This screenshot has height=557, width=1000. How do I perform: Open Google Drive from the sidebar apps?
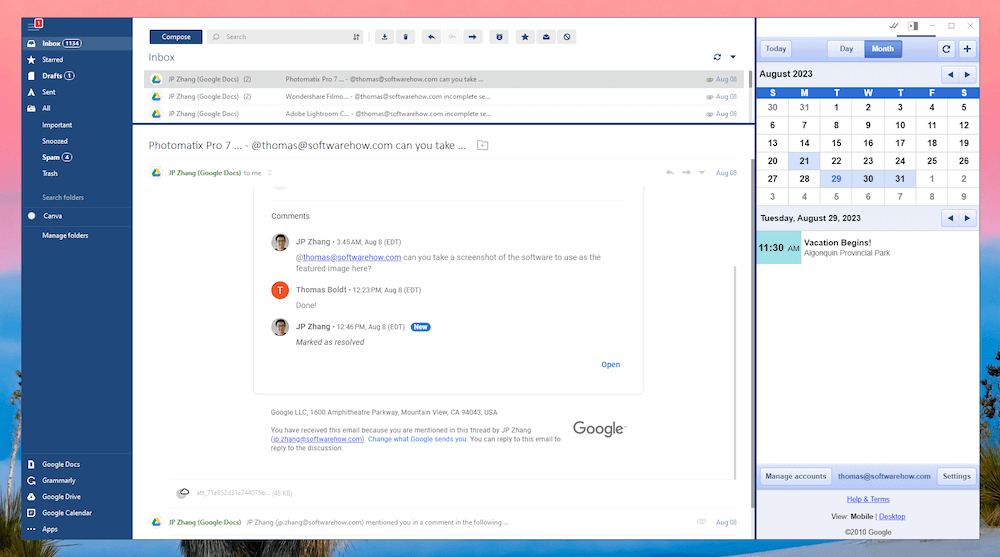coord(60,496)
